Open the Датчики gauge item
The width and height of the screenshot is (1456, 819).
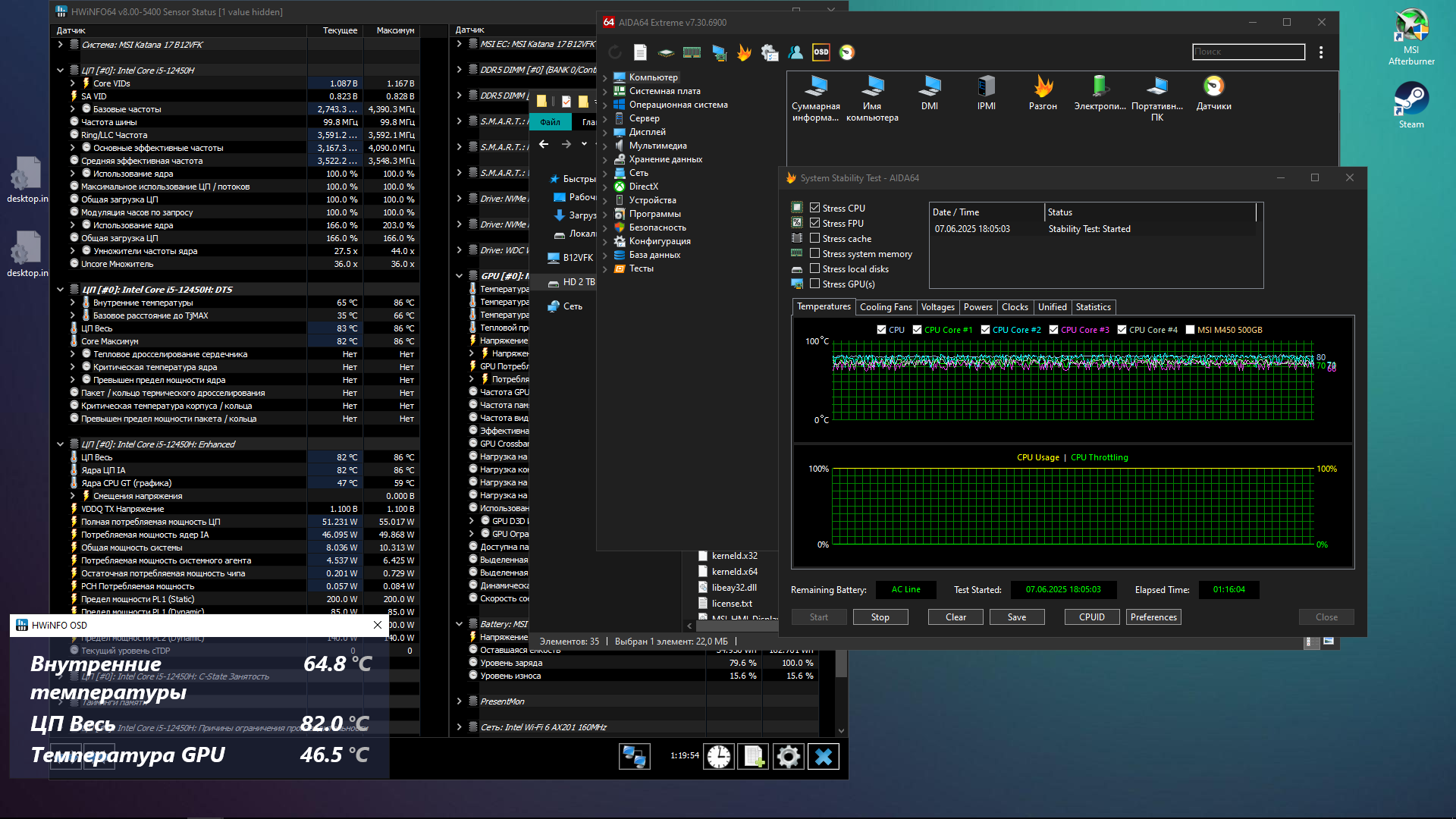click(x=1214, y=93)
